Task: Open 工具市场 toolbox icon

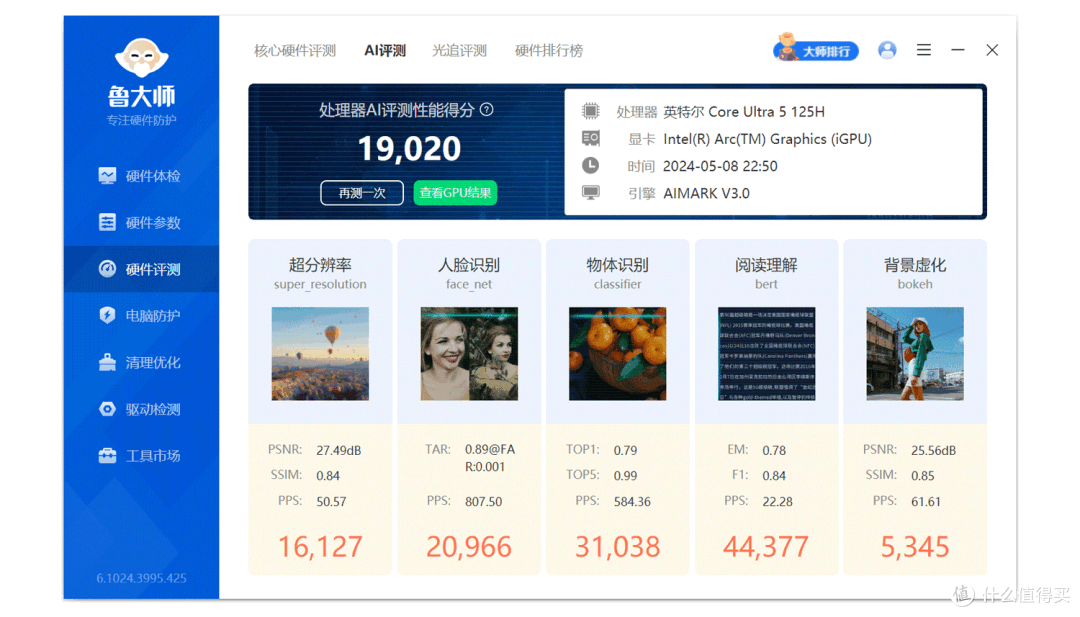Action: pyautogui.click(x=107, y=455)
